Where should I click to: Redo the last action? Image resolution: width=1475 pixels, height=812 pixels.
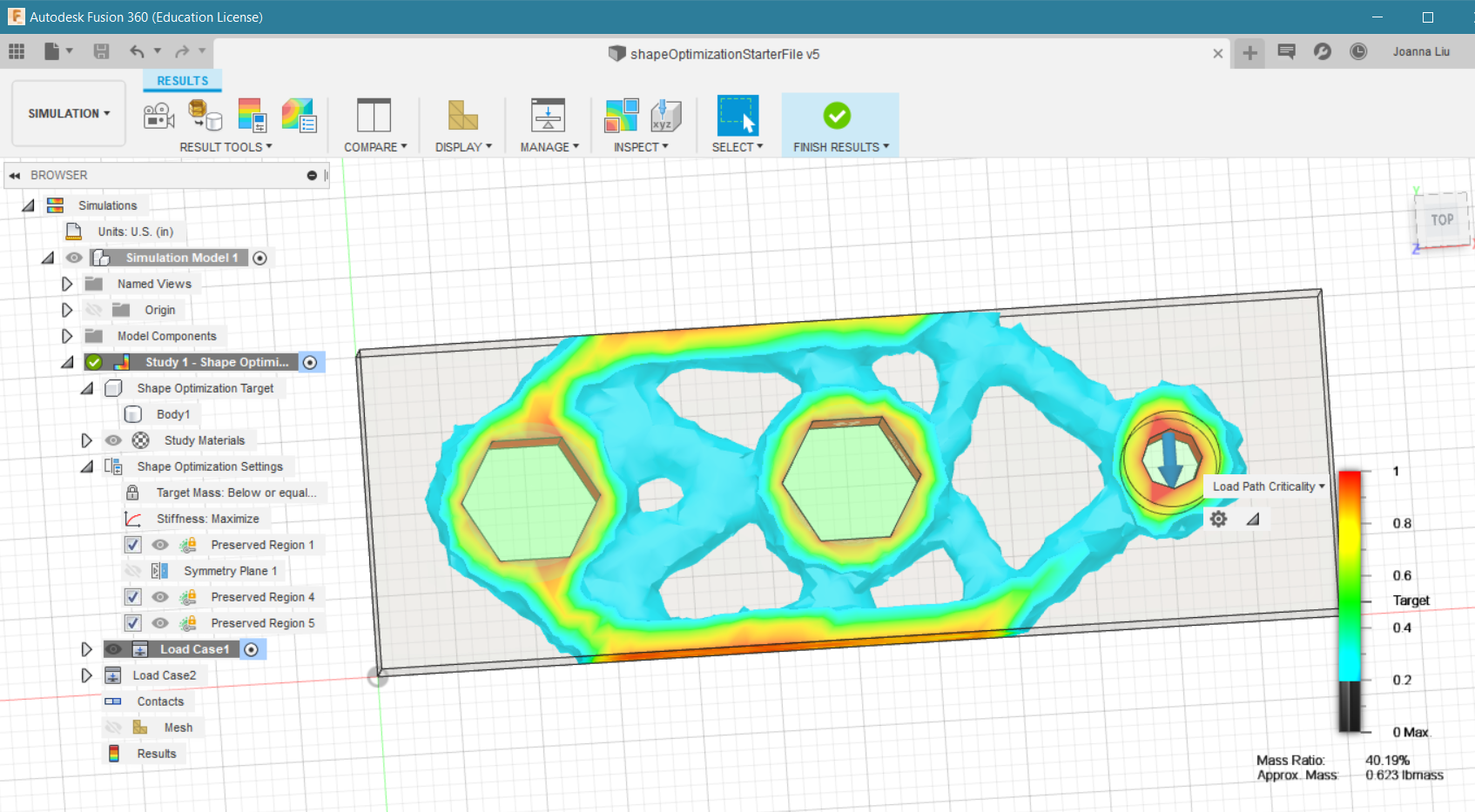[x=182, y=51]
